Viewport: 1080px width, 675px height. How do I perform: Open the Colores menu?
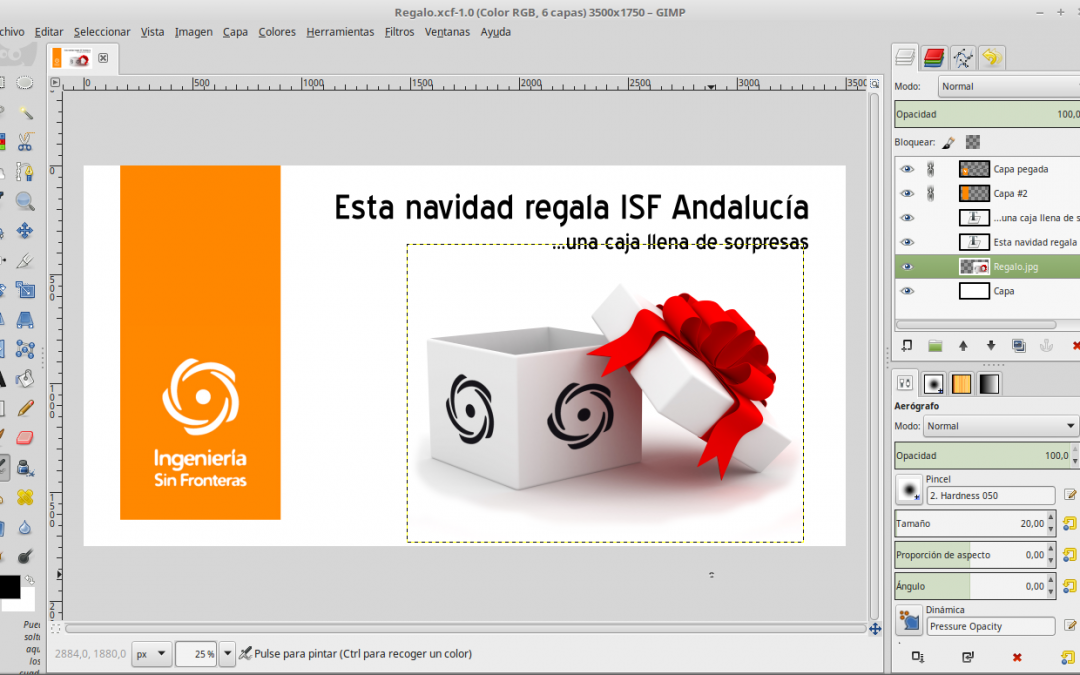point(277,32)
